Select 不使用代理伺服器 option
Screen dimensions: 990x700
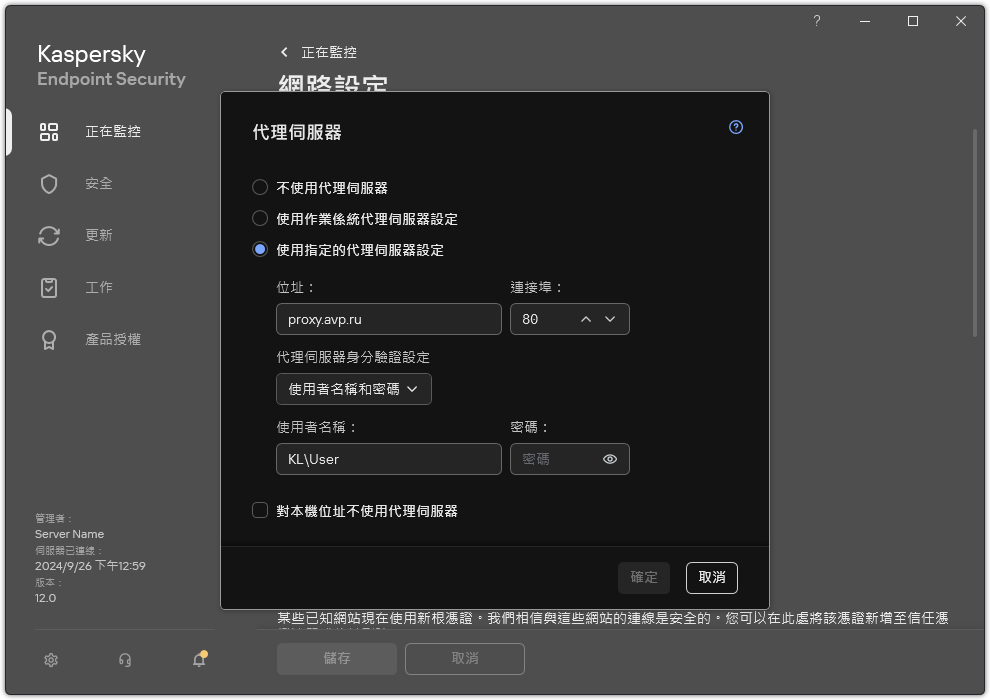click(261, 188)
